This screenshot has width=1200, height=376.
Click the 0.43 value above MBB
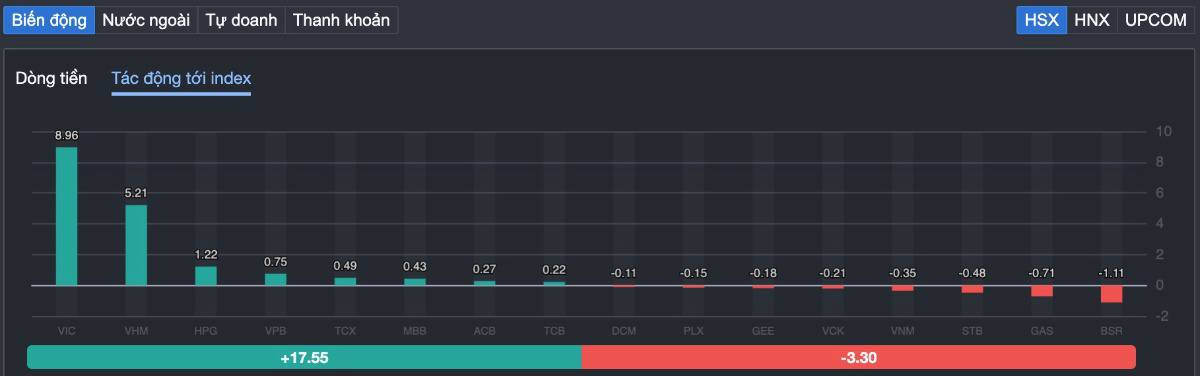(414, 267)
